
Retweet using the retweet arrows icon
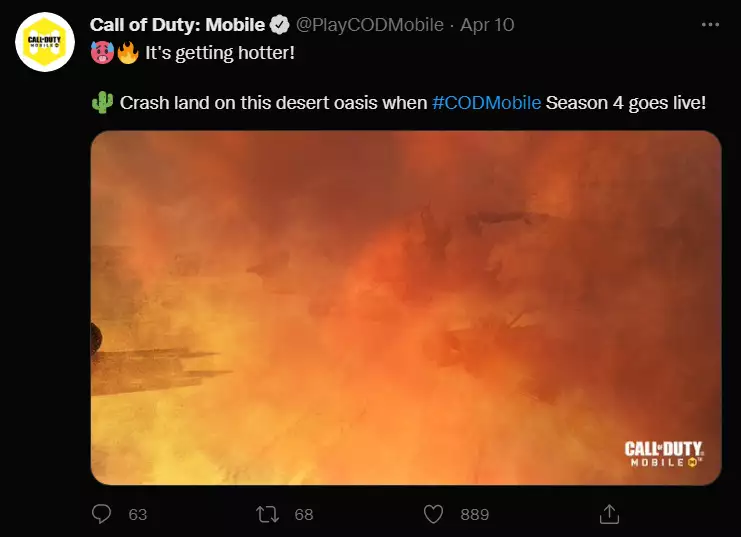point(268,514)
